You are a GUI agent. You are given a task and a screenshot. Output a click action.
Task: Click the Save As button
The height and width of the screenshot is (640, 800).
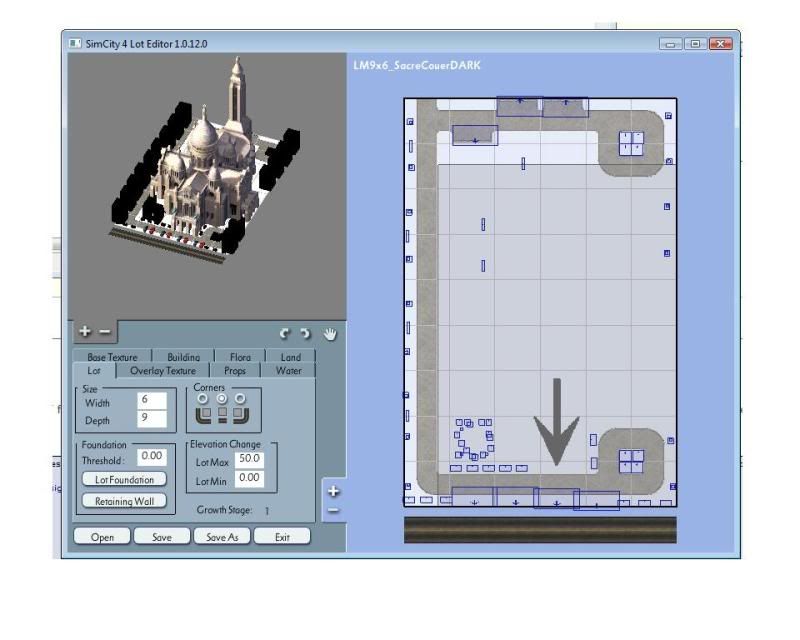tap(222, 536)
